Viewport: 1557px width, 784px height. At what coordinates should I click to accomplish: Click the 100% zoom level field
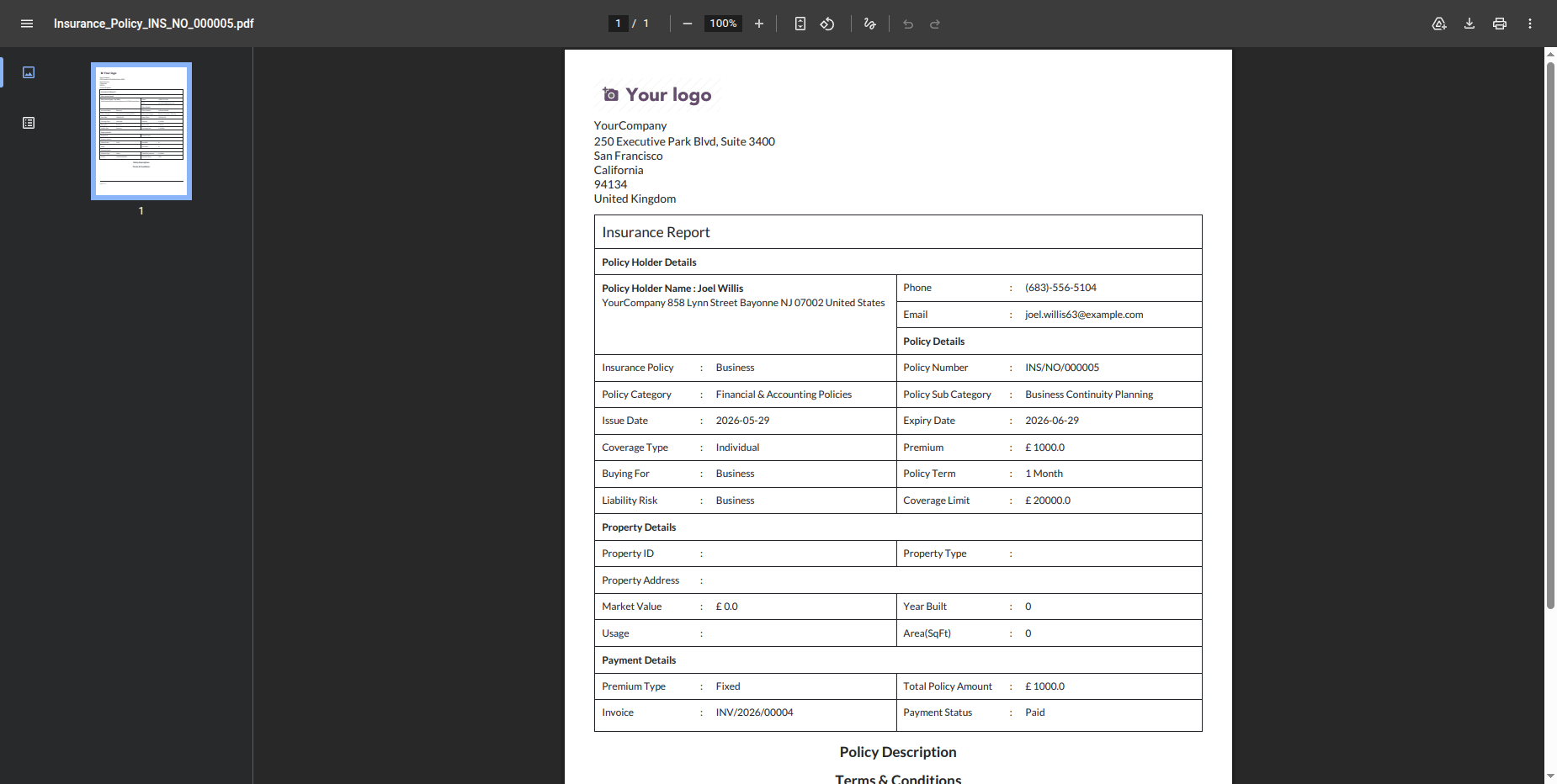click(x=723, y=24)
